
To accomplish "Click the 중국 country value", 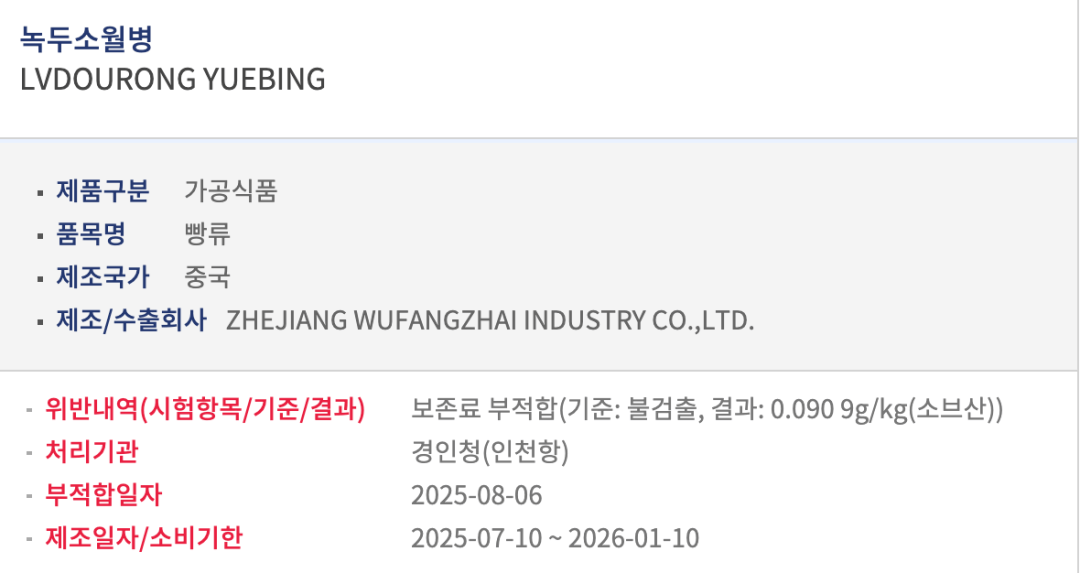I will [x=207, y=277].
